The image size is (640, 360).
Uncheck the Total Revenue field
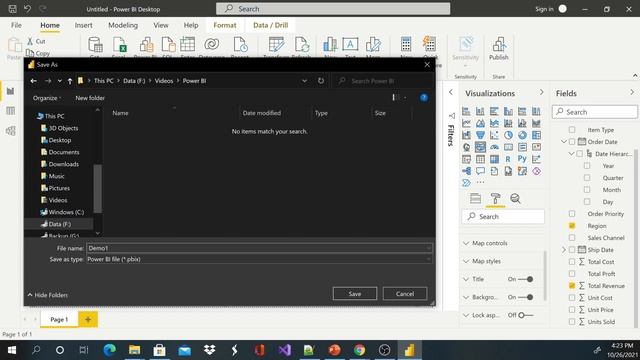point(572,286)
